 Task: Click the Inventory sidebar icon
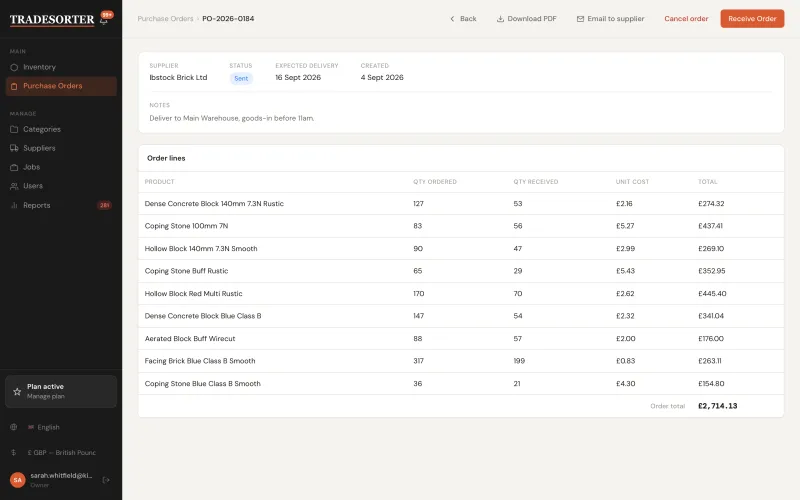(x=14, y=67)
